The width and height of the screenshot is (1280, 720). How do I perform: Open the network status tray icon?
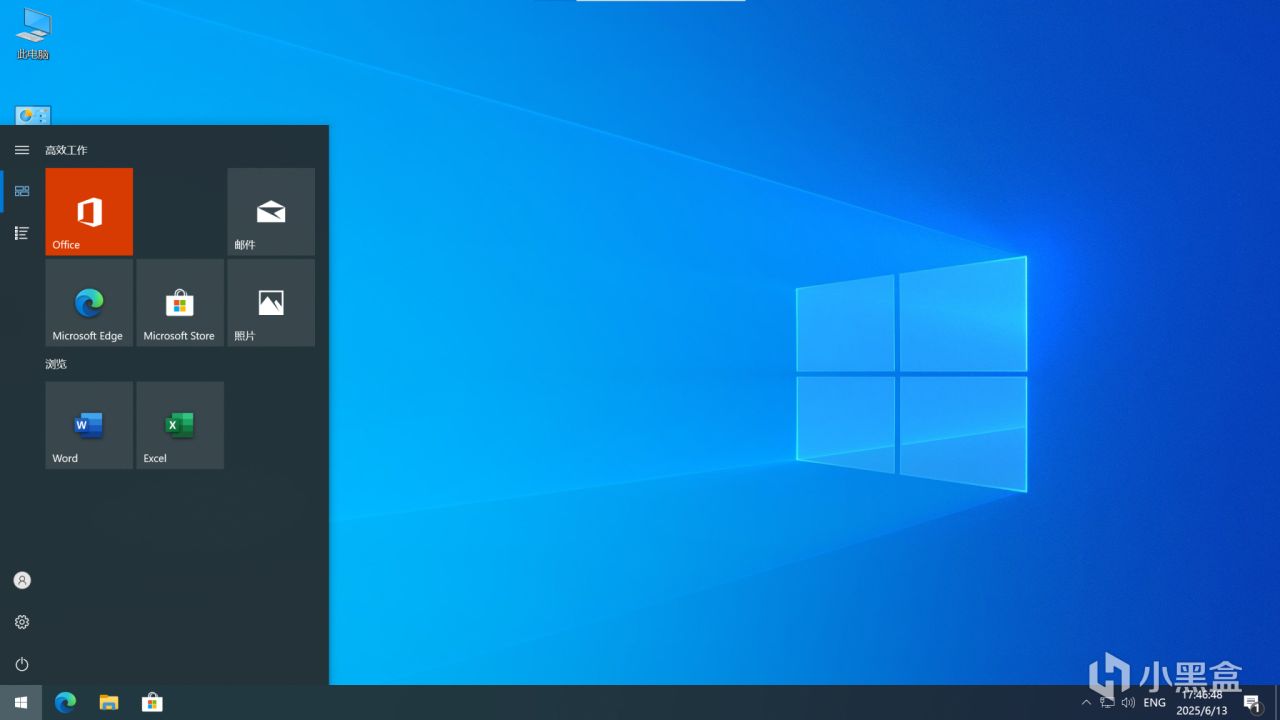coord(1107,703)
